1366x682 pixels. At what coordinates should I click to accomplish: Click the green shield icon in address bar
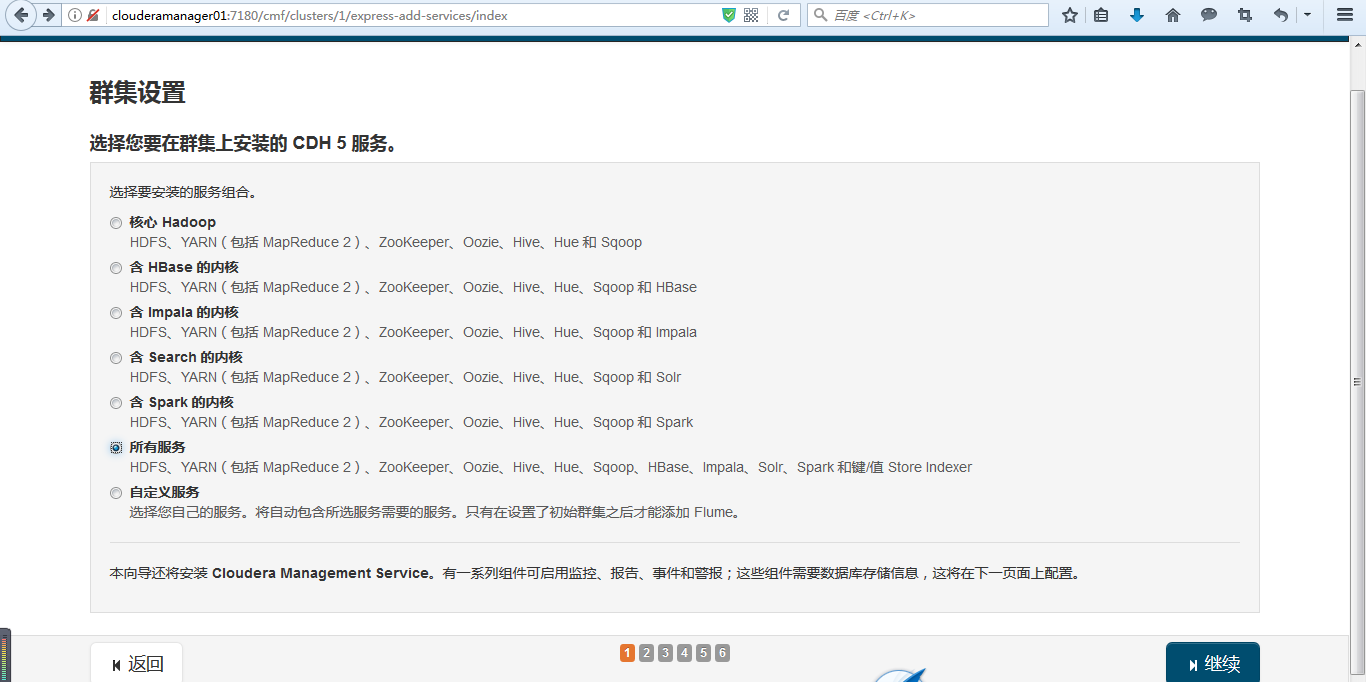pyautogui.click(x=729, y=15)
